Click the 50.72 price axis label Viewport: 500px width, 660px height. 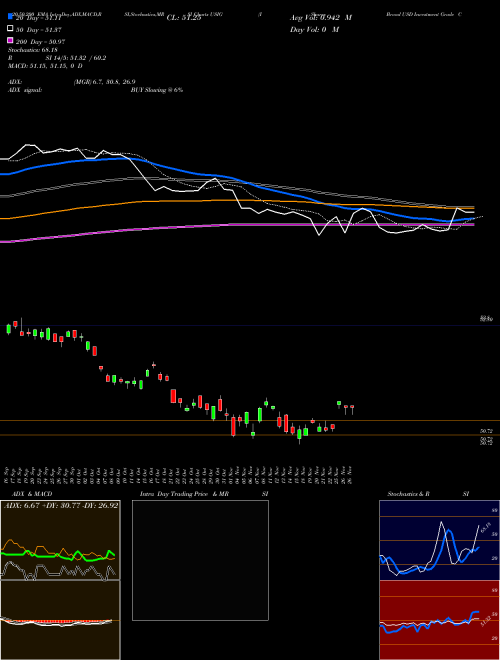(487, 431)
